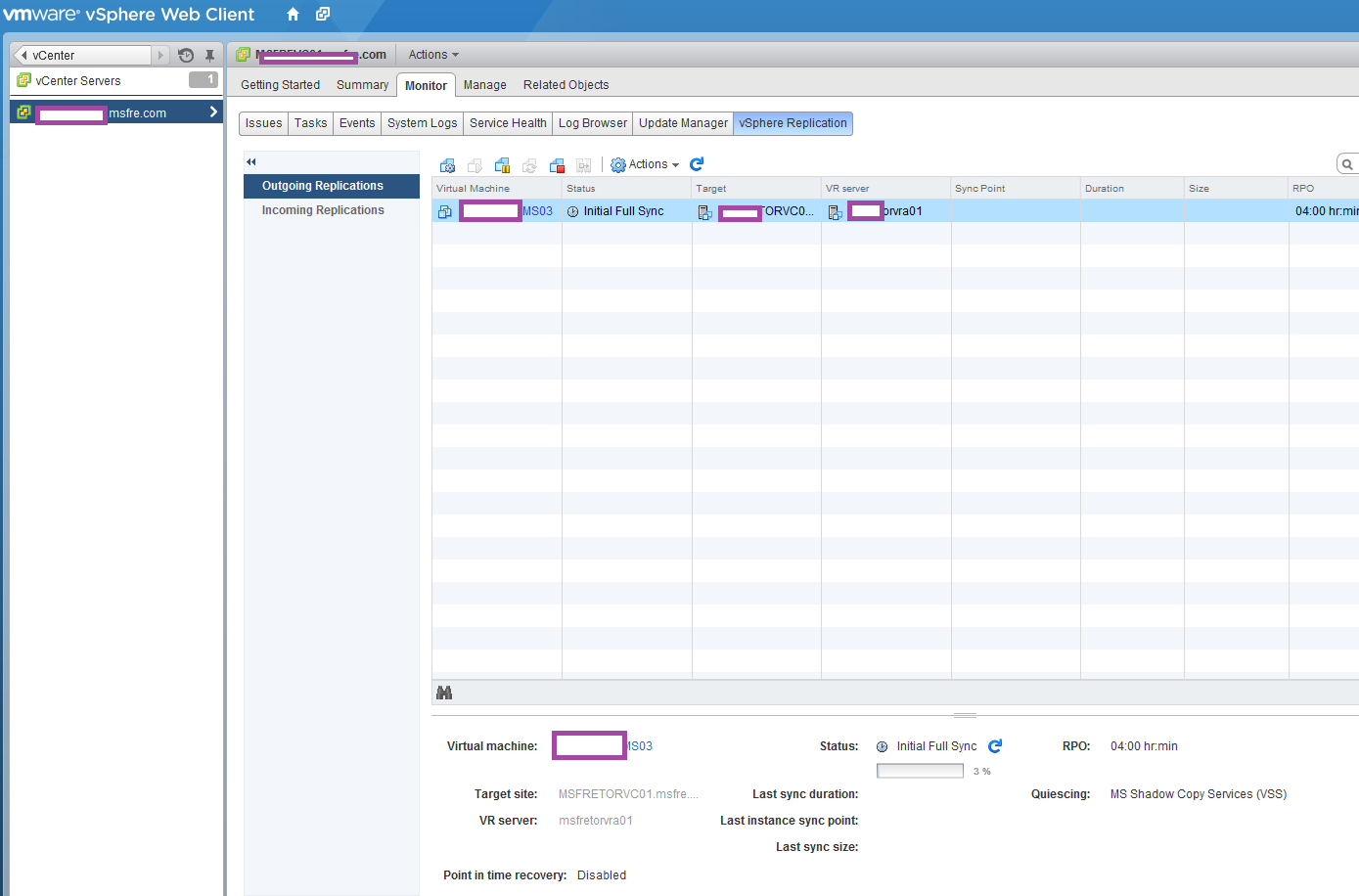Go to the vSphere Home page icon

pos(293,14)
